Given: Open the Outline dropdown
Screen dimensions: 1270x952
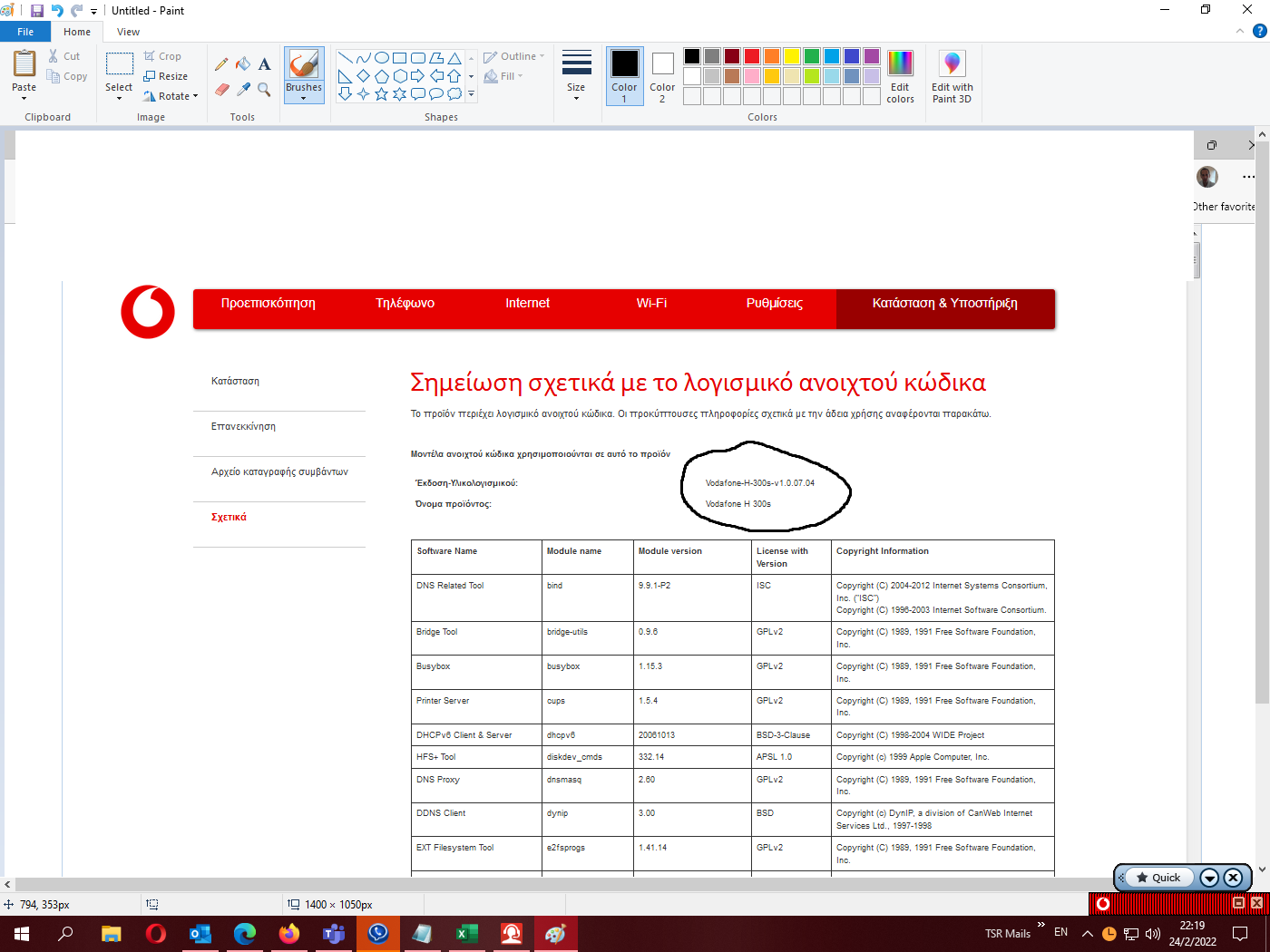Looking at the screenshot, I should 514,56.
